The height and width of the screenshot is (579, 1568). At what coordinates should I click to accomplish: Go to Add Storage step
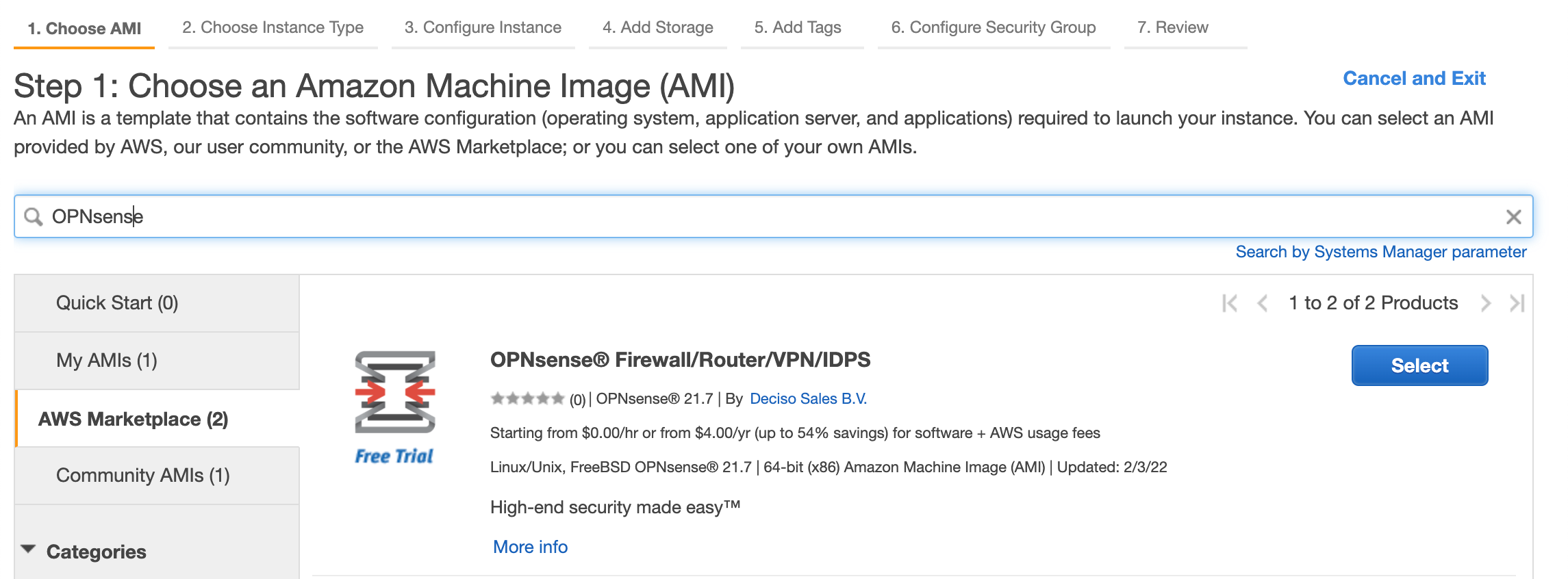point(657,27)
